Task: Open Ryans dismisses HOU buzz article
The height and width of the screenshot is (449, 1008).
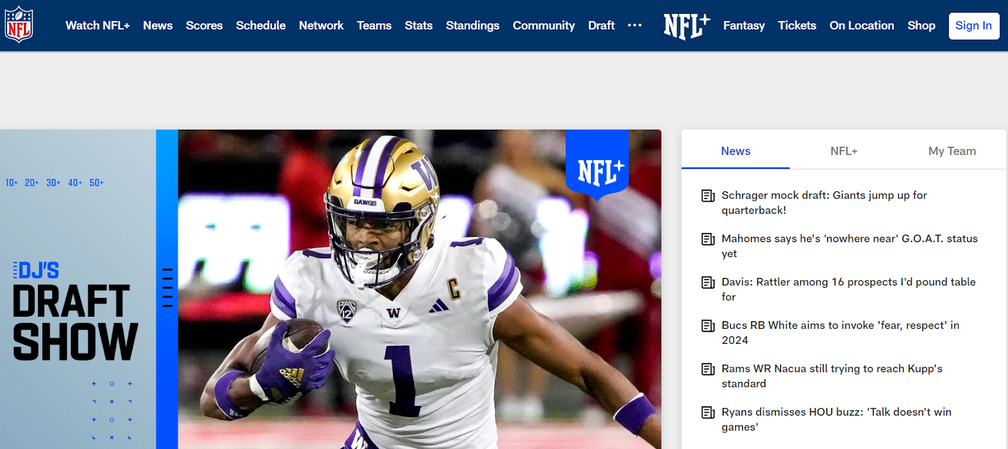Action: point(835,419)
